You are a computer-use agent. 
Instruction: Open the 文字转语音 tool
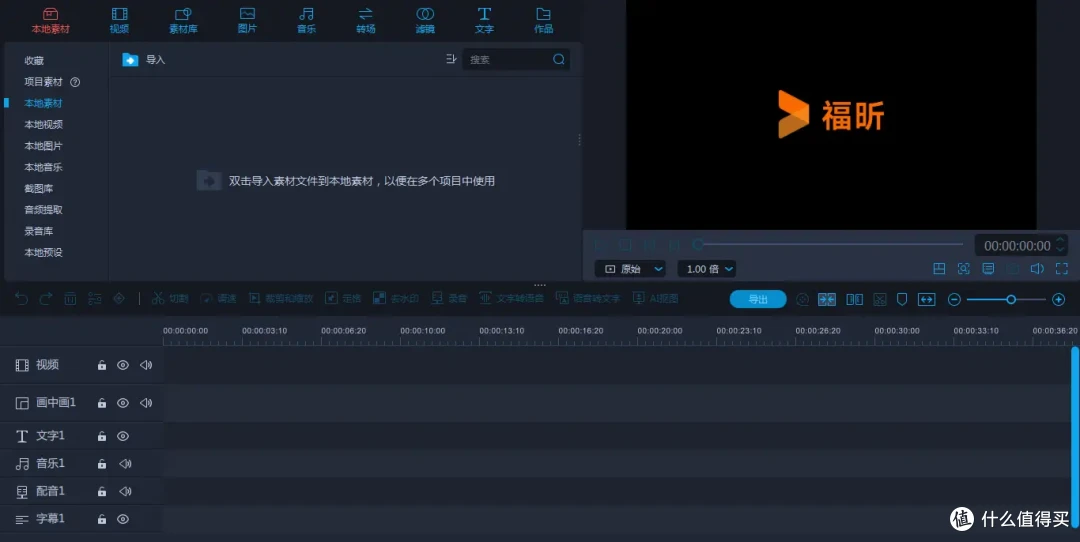point(511,298)
